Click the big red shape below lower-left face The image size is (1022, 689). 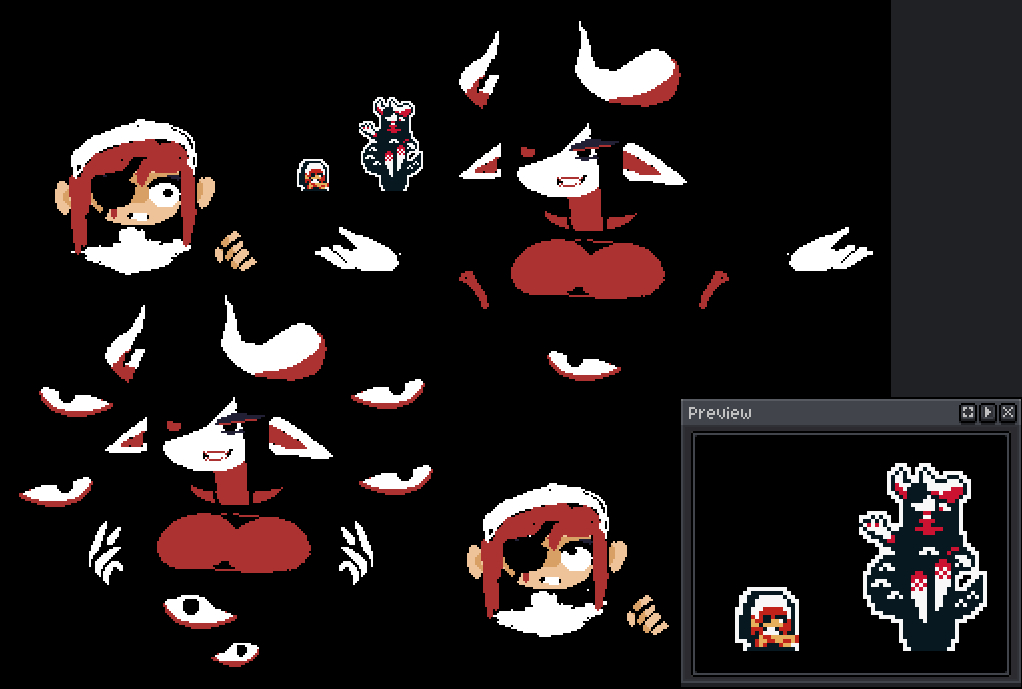coord(234,542)
